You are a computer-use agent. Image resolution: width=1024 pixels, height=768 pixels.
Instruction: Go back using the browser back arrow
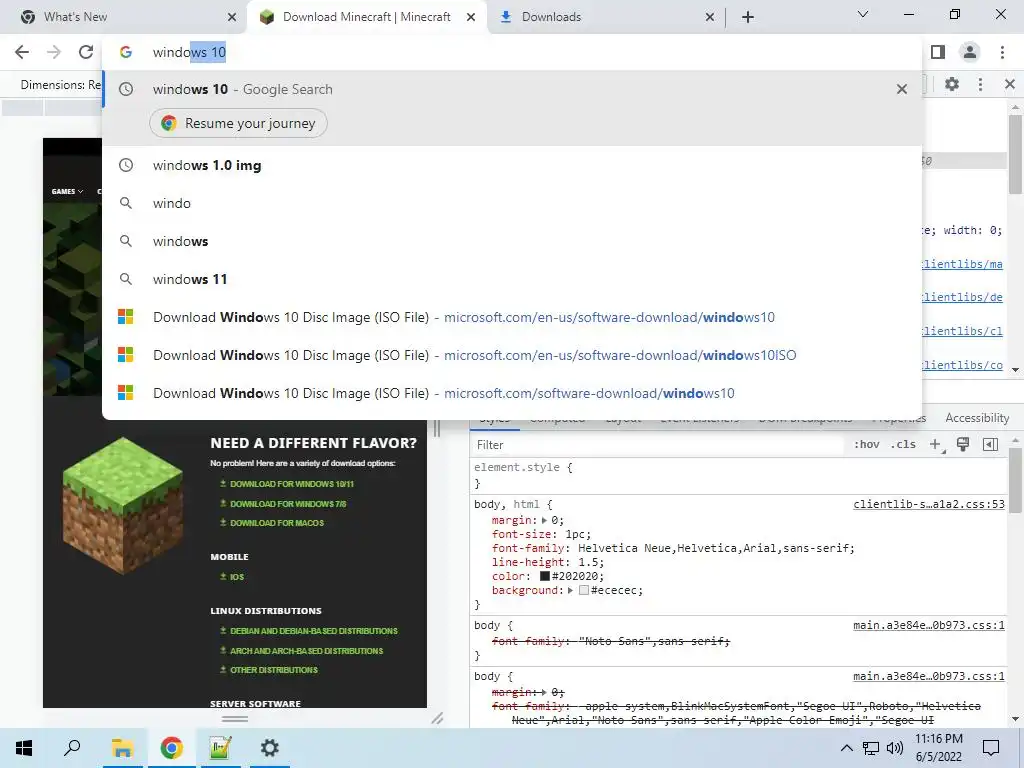(22, 52)
